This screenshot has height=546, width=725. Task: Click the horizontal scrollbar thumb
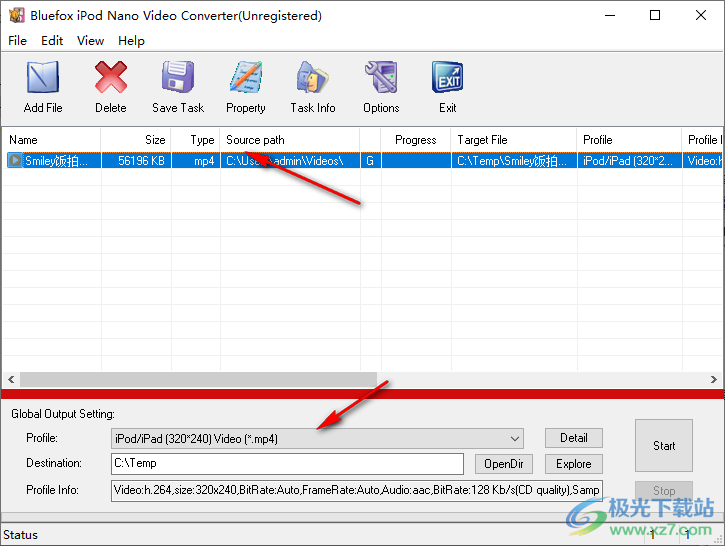tap(198, 380)
